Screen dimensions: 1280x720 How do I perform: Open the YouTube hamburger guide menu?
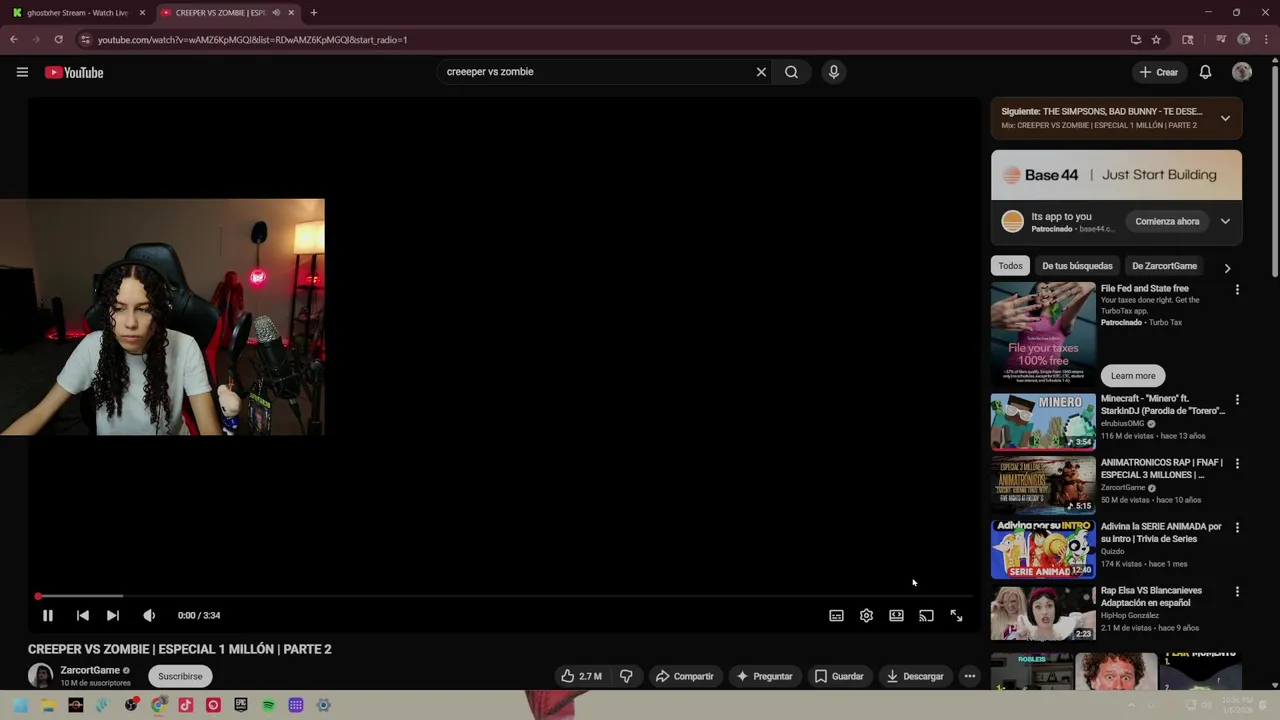[22, 72]
